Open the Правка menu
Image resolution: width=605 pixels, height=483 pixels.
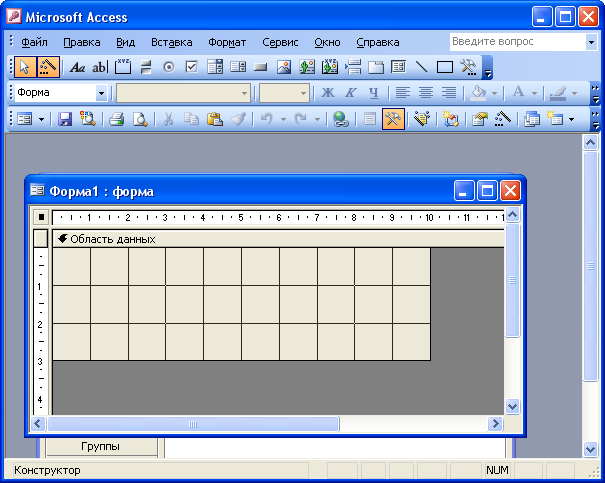(82, 42)
